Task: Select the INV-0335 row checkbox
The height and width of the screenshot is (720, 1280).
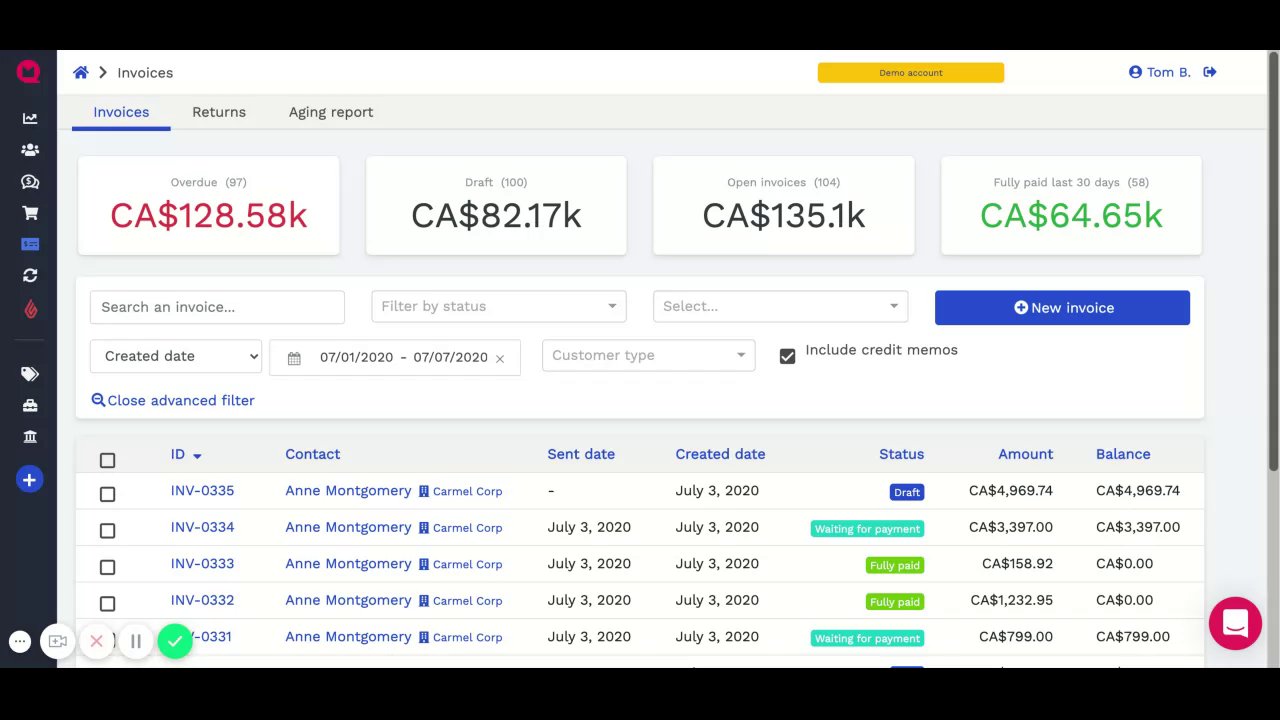Action: tap(108, 494)
